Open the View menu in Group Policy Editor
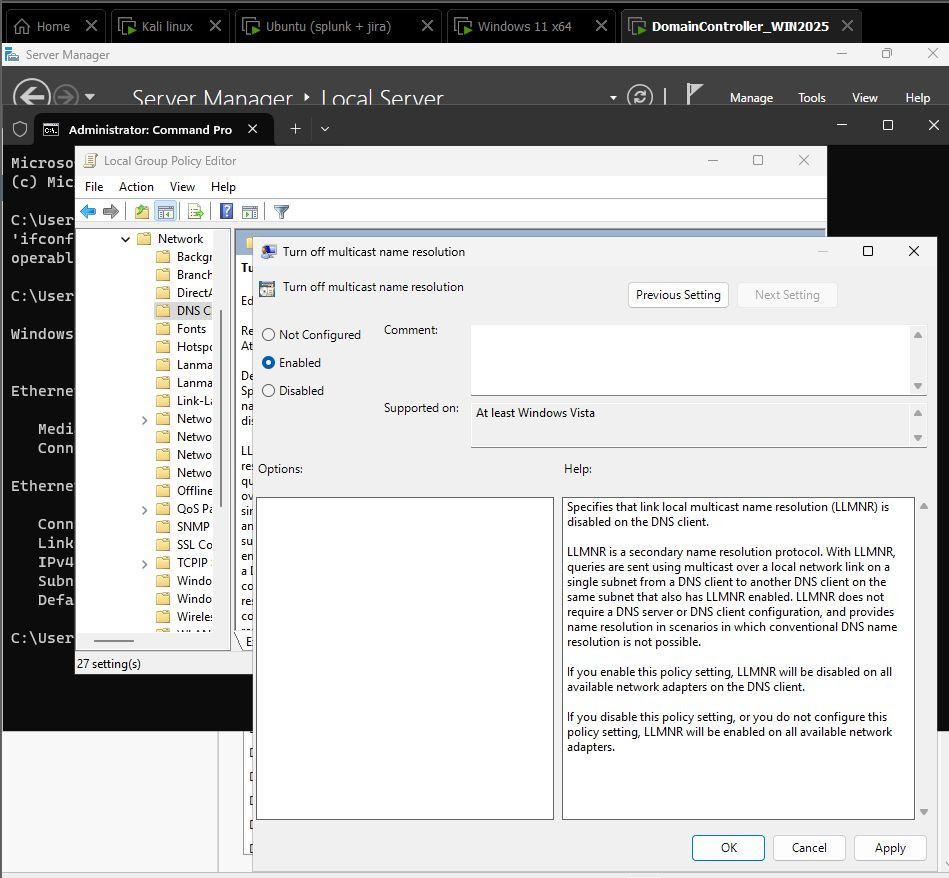949x878 pixels. click(x=182, y=186)
